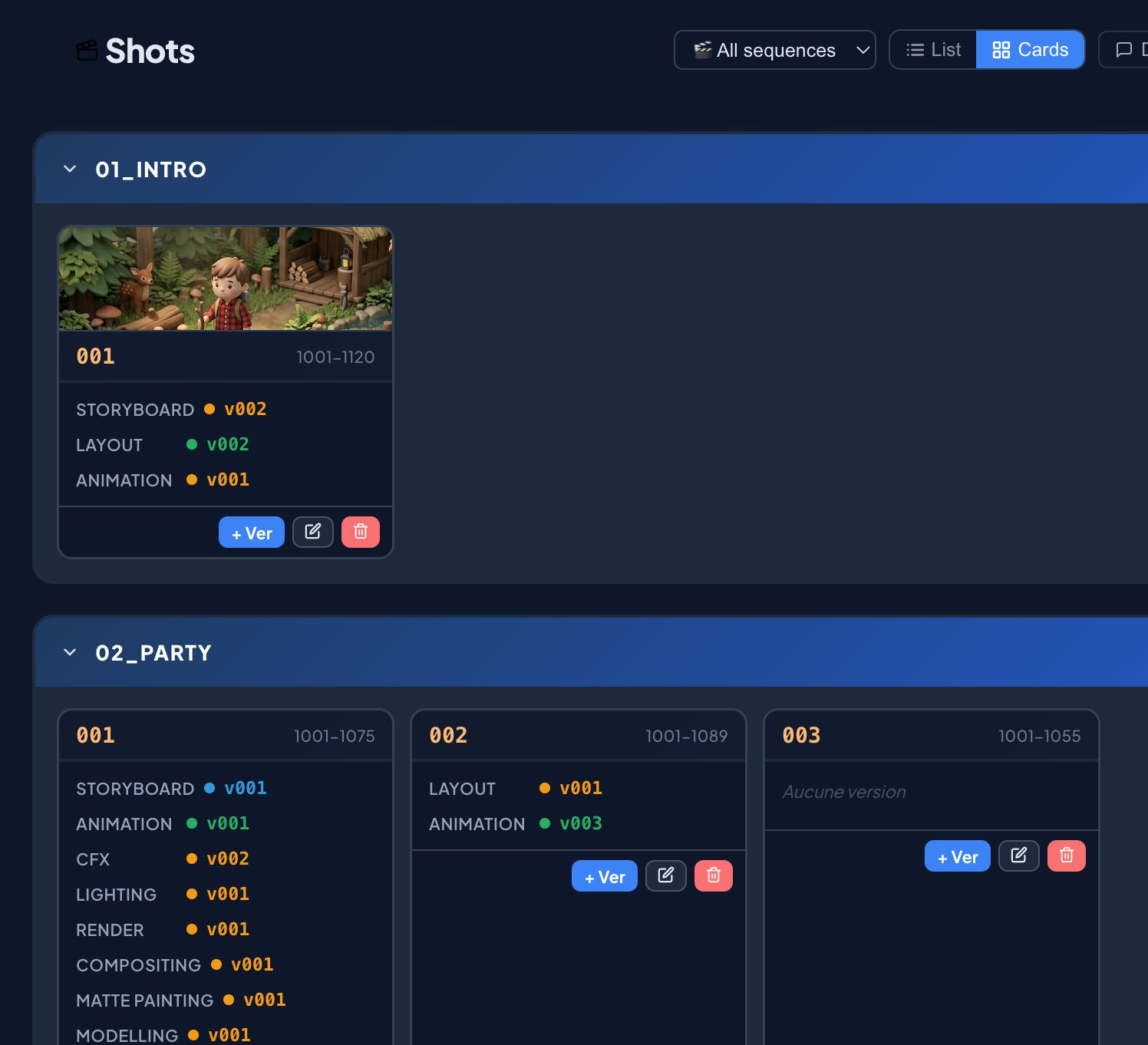Open the comments panel icon top right
The image size is (1148, 1045).
(1123, 49)
